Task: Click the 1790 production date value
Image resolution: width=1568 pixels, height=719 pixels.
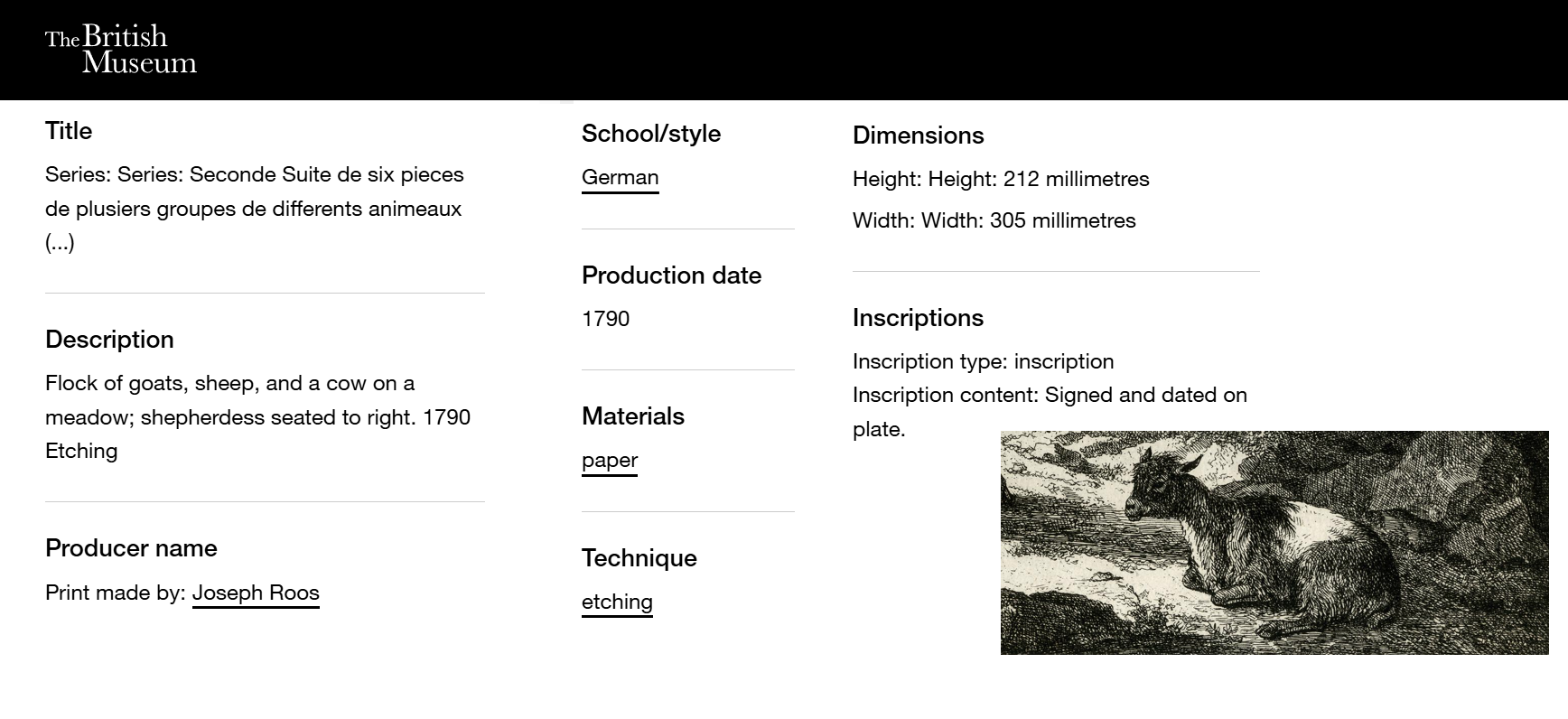Action: pyautogui.click(x=605, y=319)
